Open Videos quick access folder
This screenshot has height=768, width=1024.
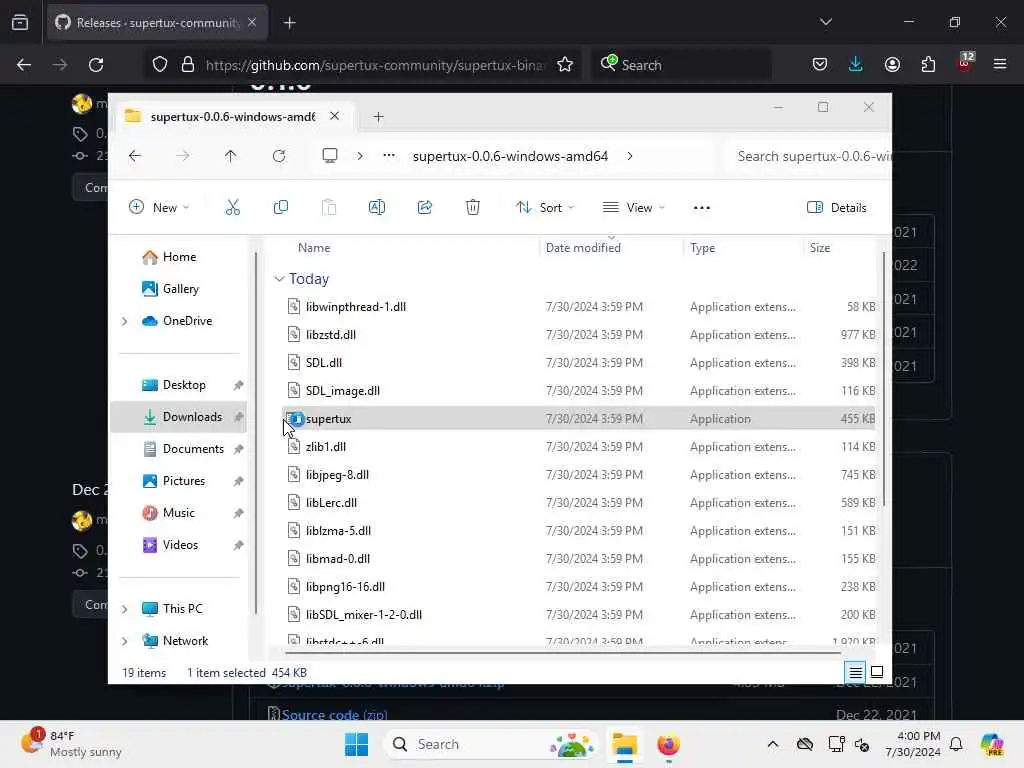point(178,545)
